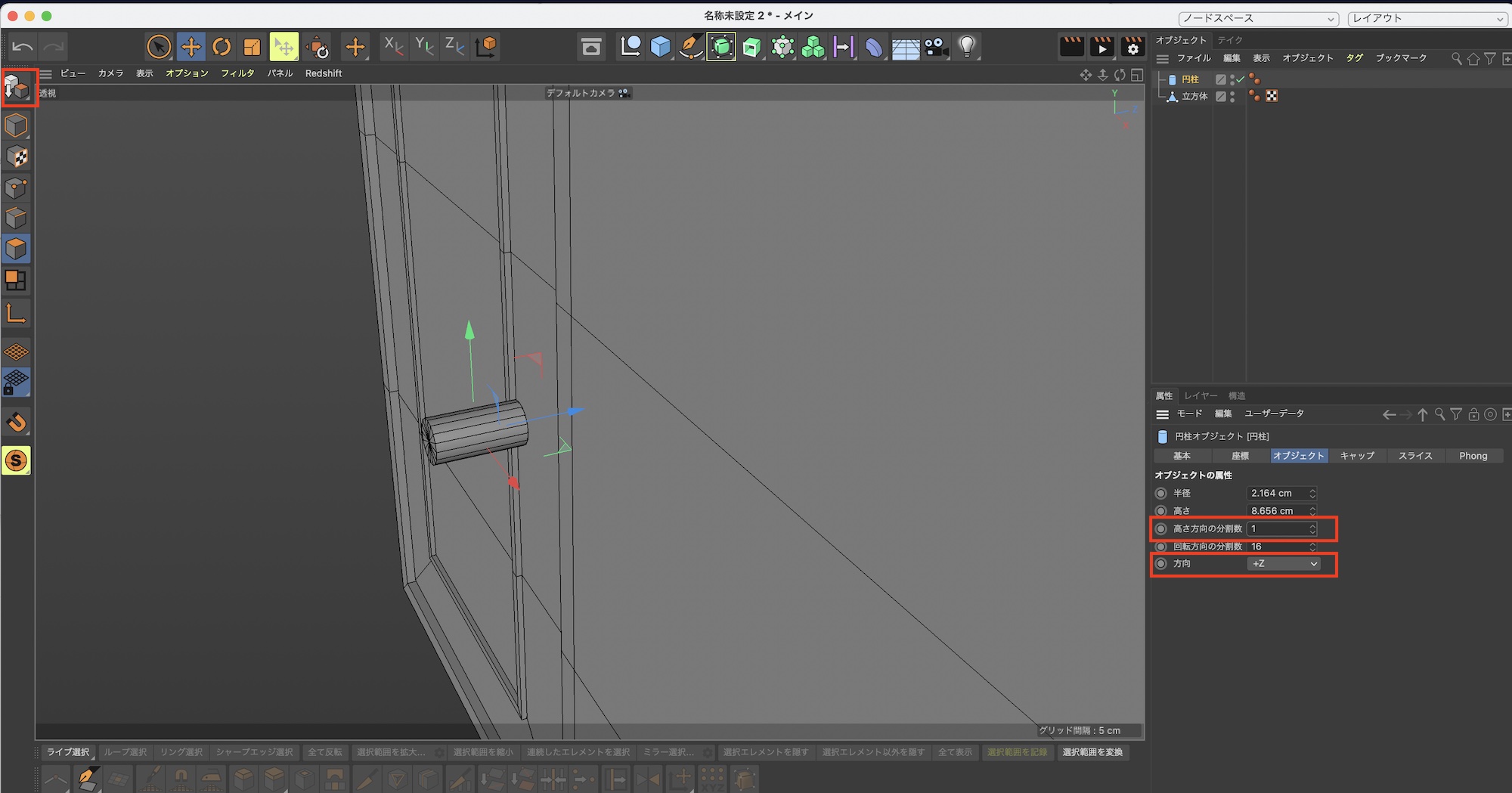Click the 高さ stepper arrows
This screenshot has height=793, width=1512.
coord(1312,511)
